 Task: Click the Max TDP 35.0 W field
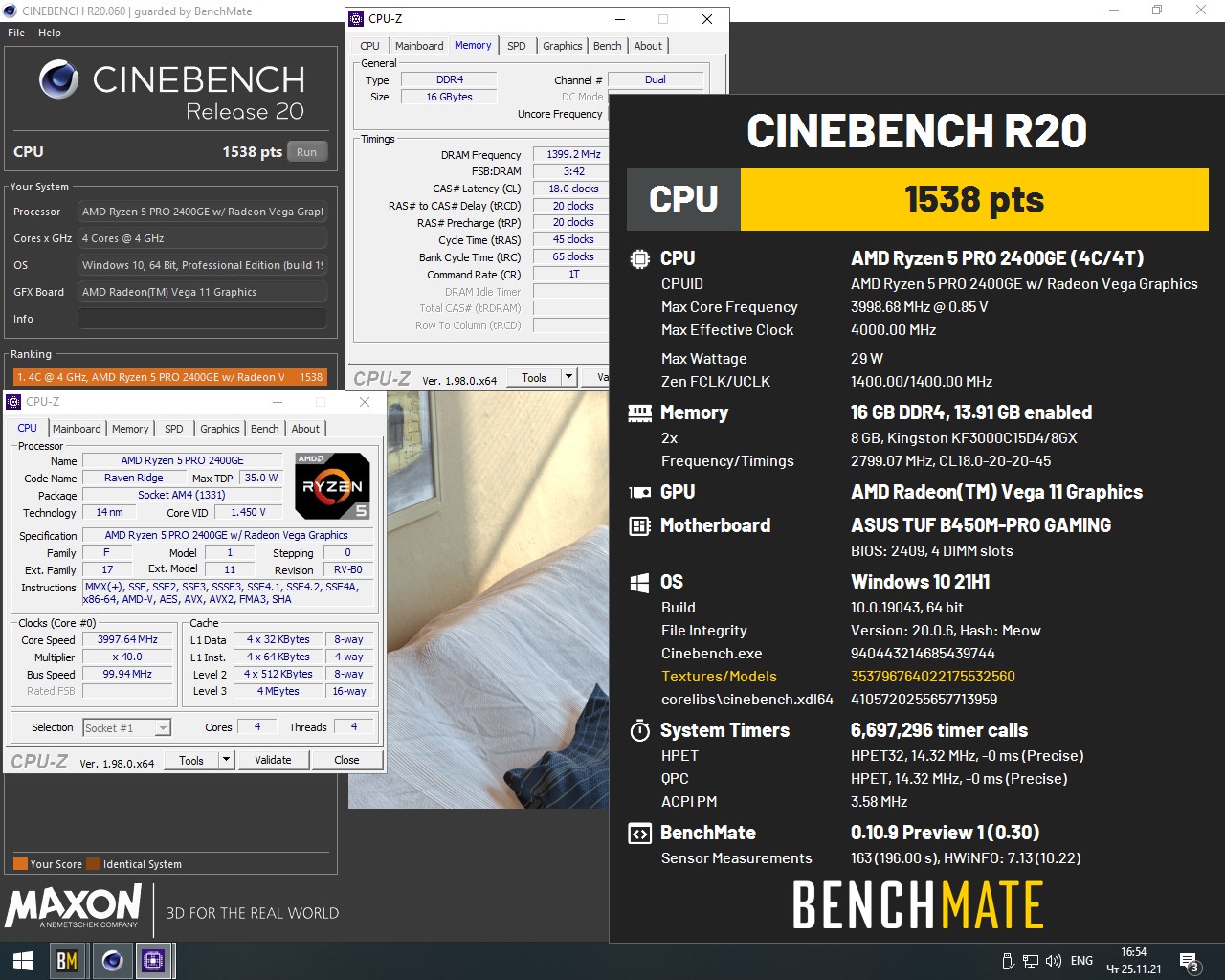coord(261,479)
